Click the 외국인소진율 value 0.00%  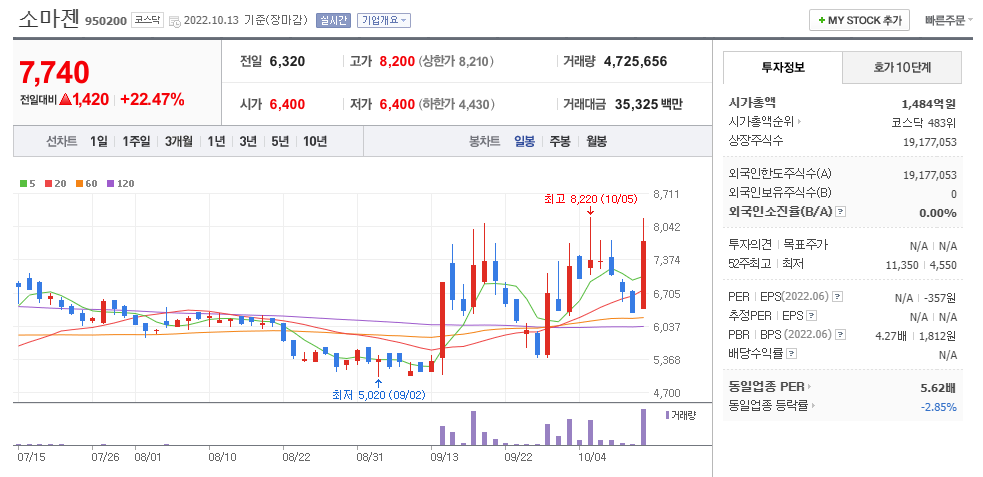tap(938, 213)
